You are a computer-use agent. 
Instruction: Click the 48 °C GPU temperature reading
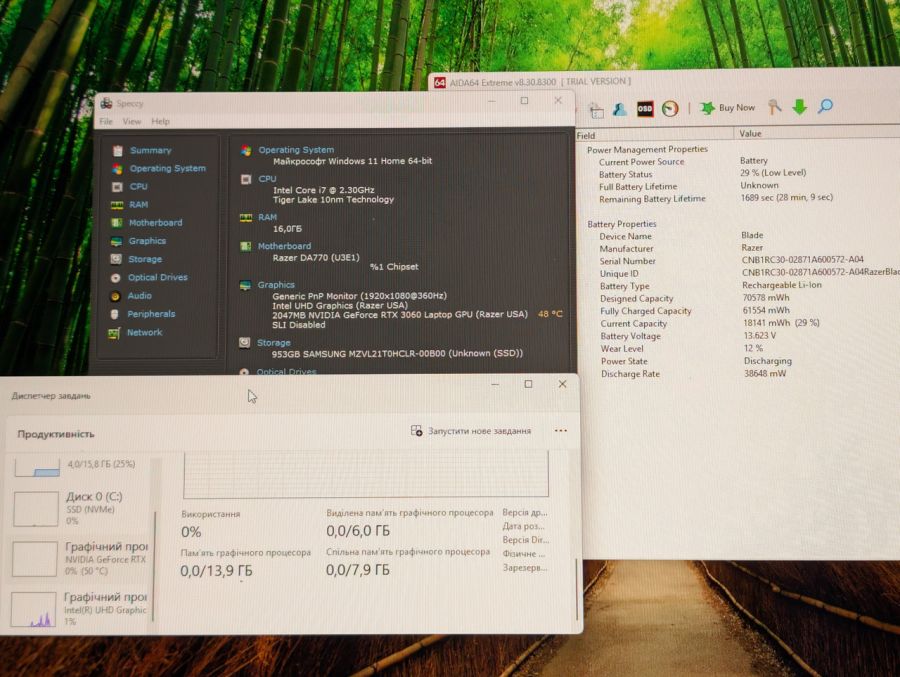550,314
